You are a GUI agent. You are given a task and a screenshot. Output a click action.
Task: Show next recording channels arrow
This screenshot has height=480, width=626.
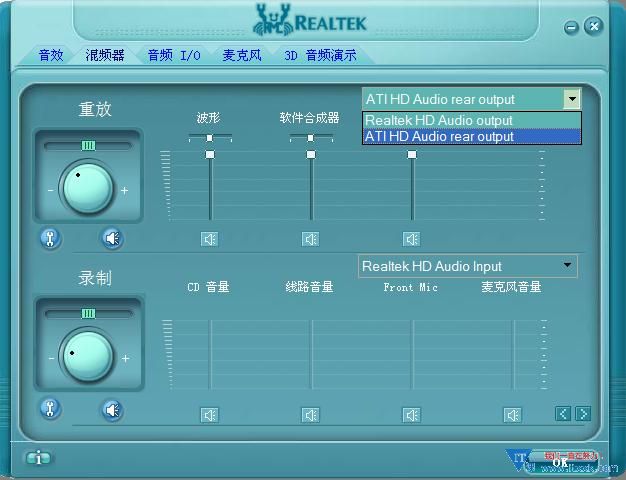pyautogui.click(x=583, y=413)
